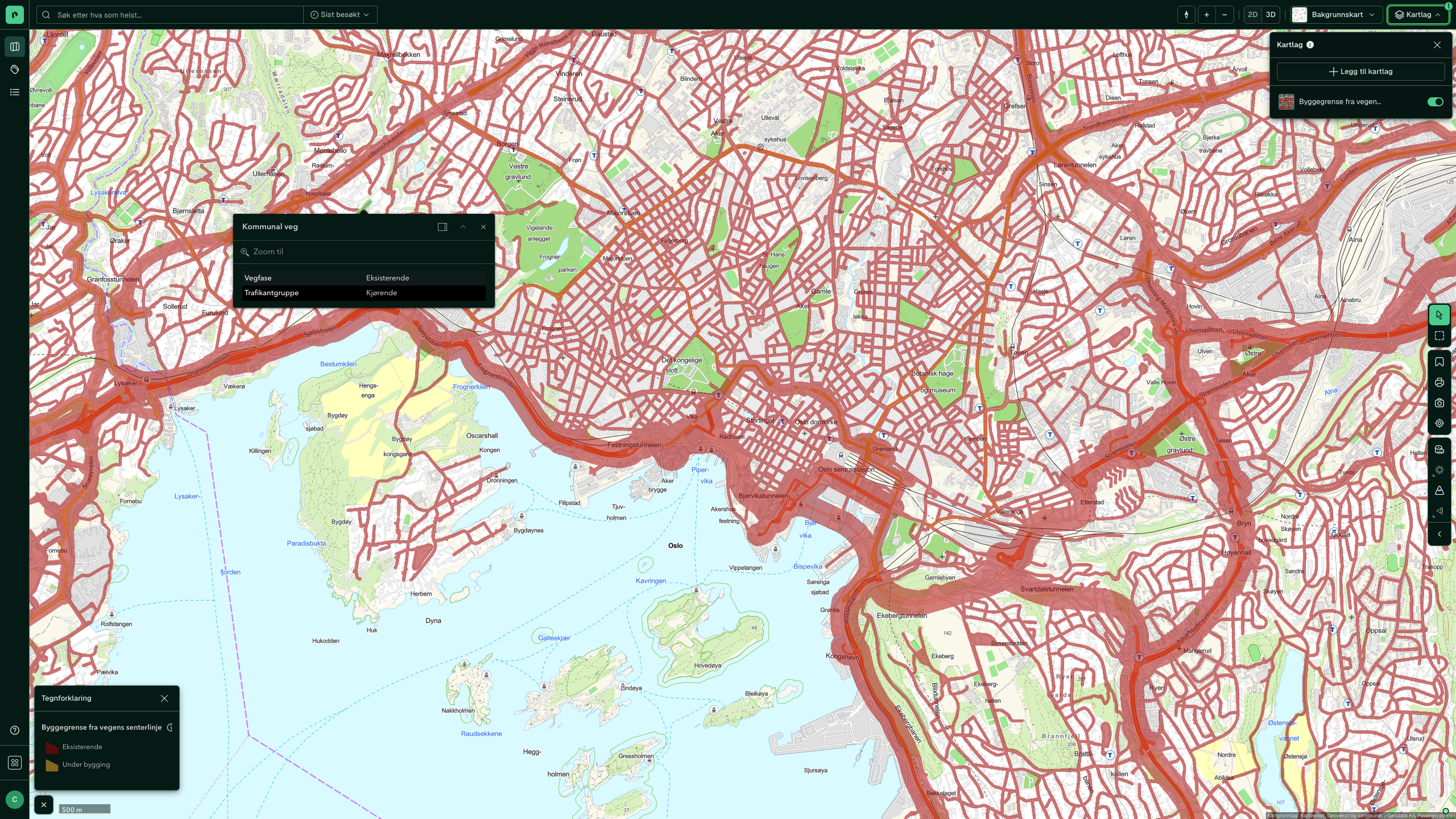Viewport: 1456px width, 819px height.
Task: Dock the Kommunal veg popup
Action: [442, 227]
